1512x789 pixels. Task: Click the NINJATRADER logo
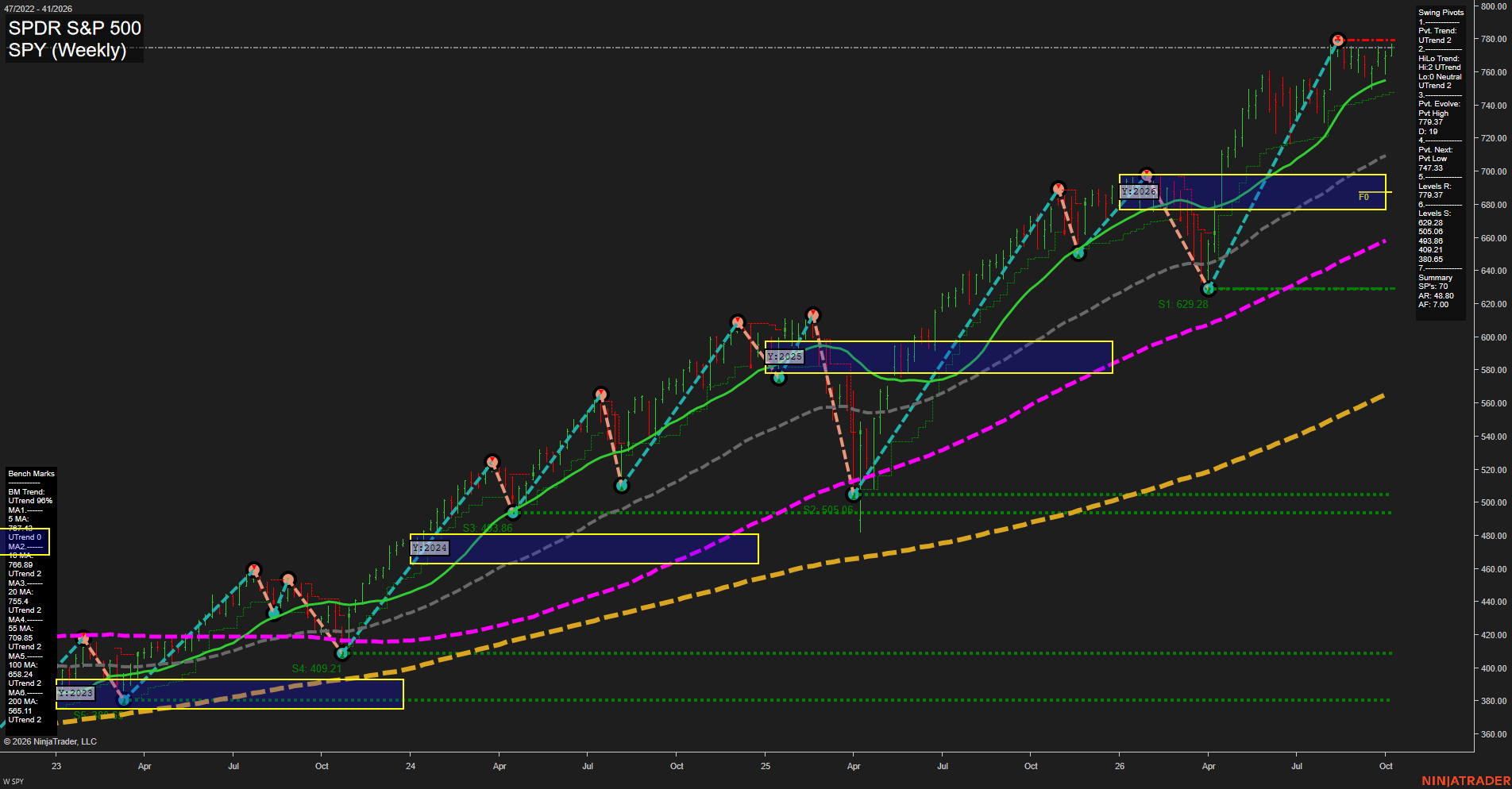click(x=1466, y=781)
